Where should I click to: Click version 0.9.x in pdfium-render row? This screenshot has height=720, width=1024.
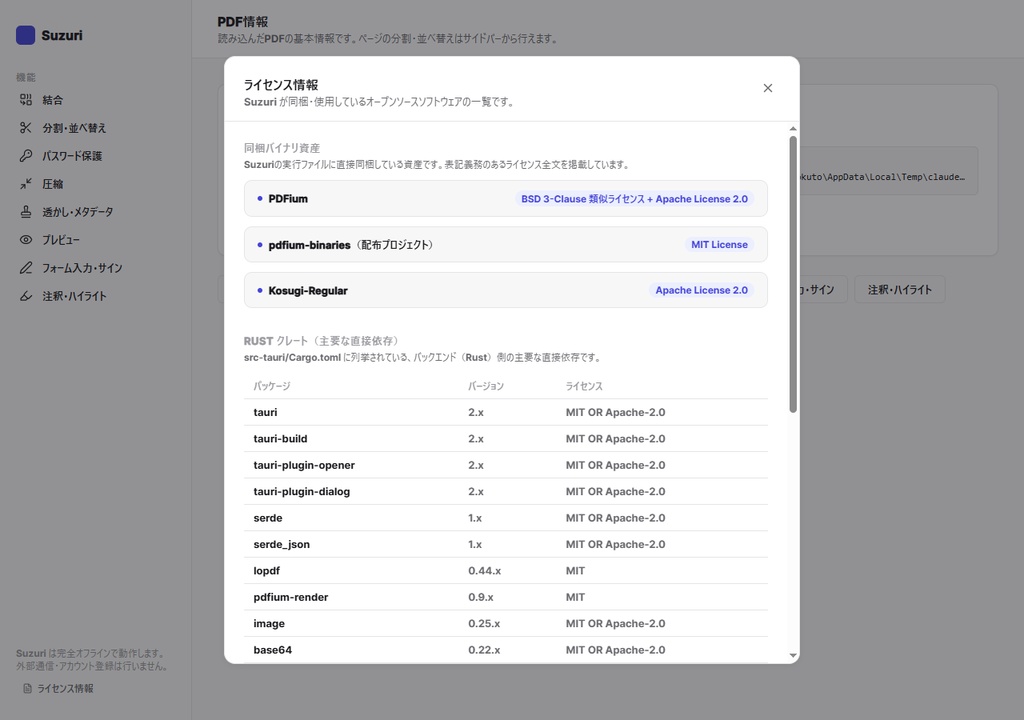481,597
